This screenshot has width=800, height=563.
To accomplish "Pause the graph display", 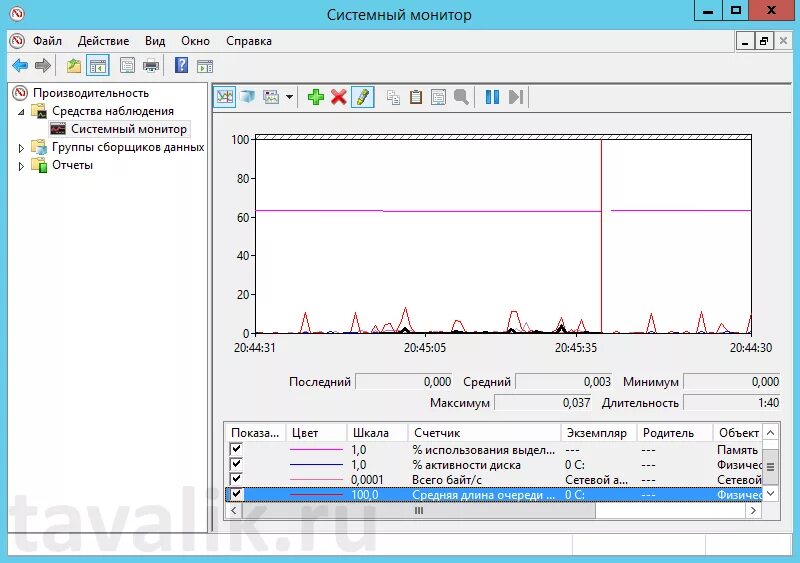I will 492,97.
